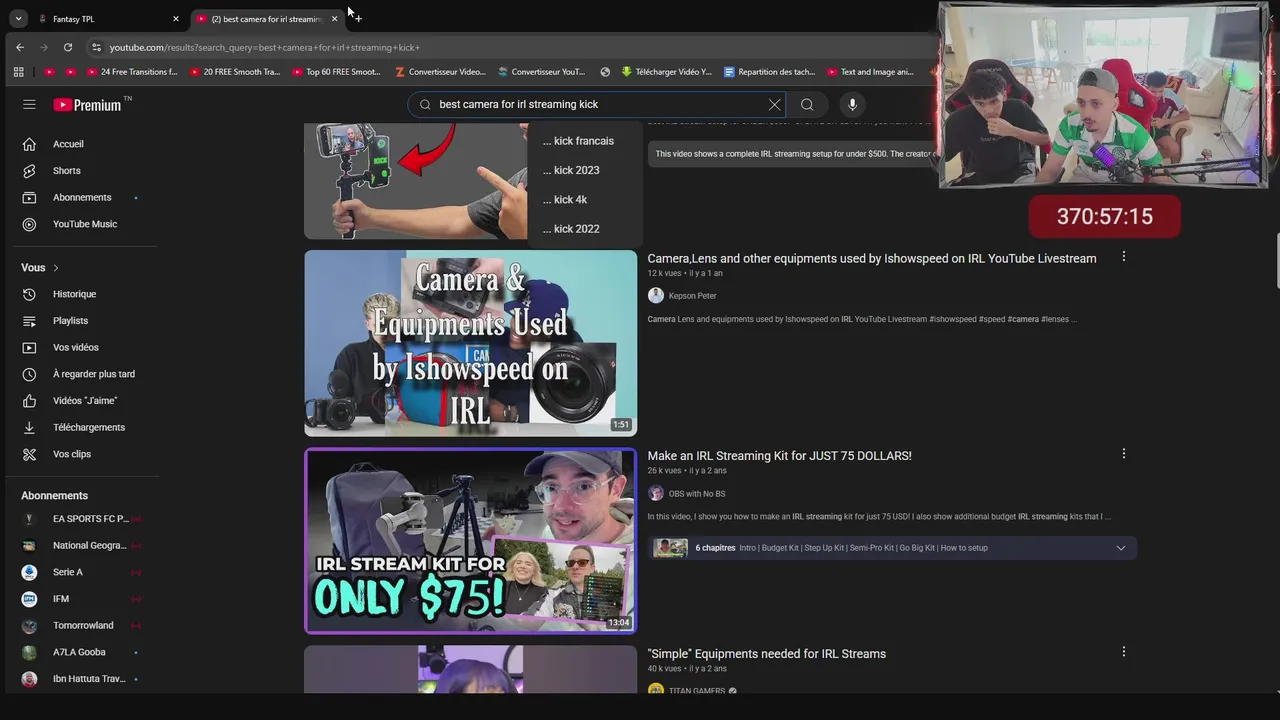Open Text and Image animation bookmark
Image resolution: width=1280 pixels, height=720 pixels.
871,72
